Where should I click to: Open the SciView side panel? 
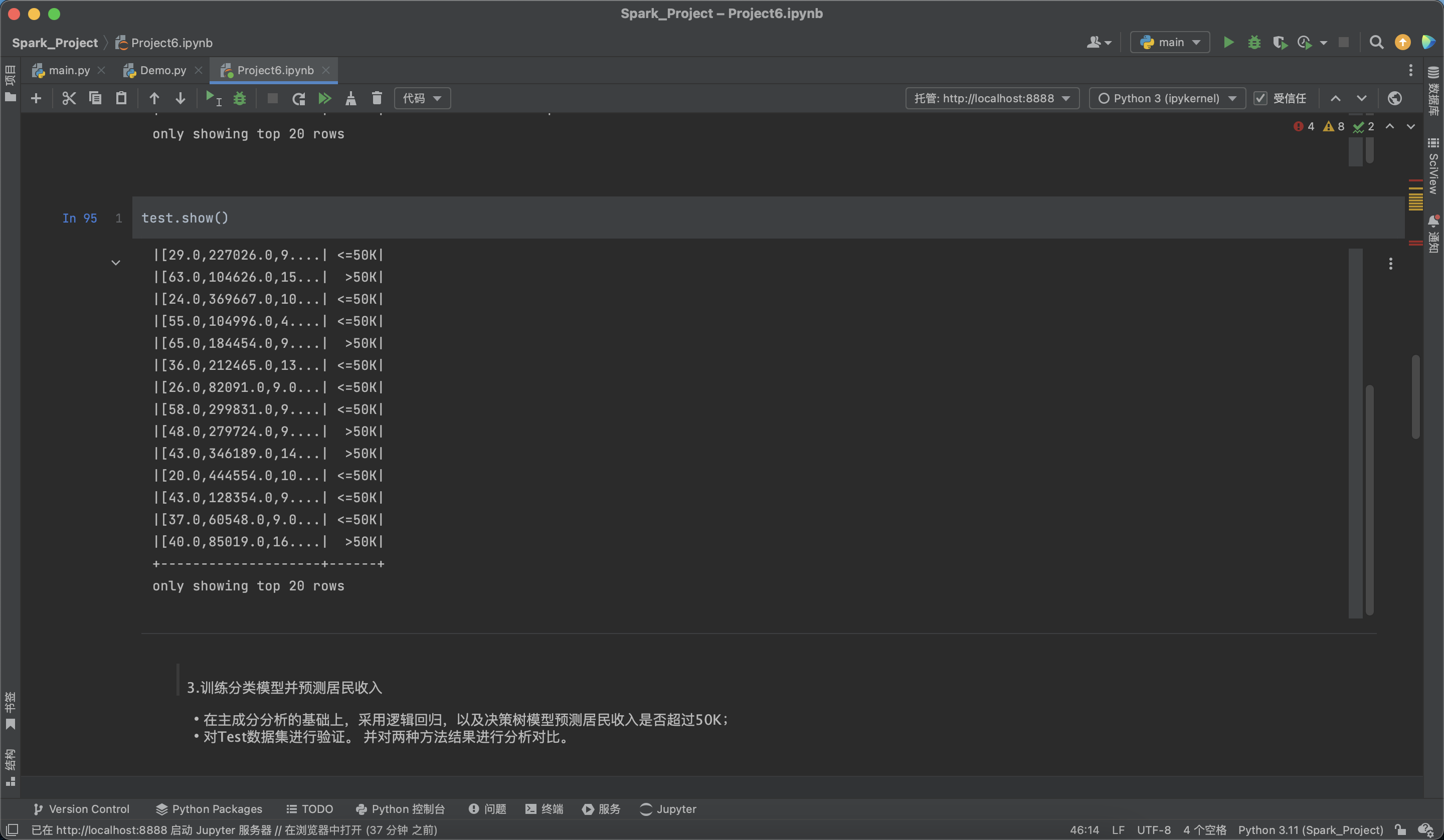1433,167
